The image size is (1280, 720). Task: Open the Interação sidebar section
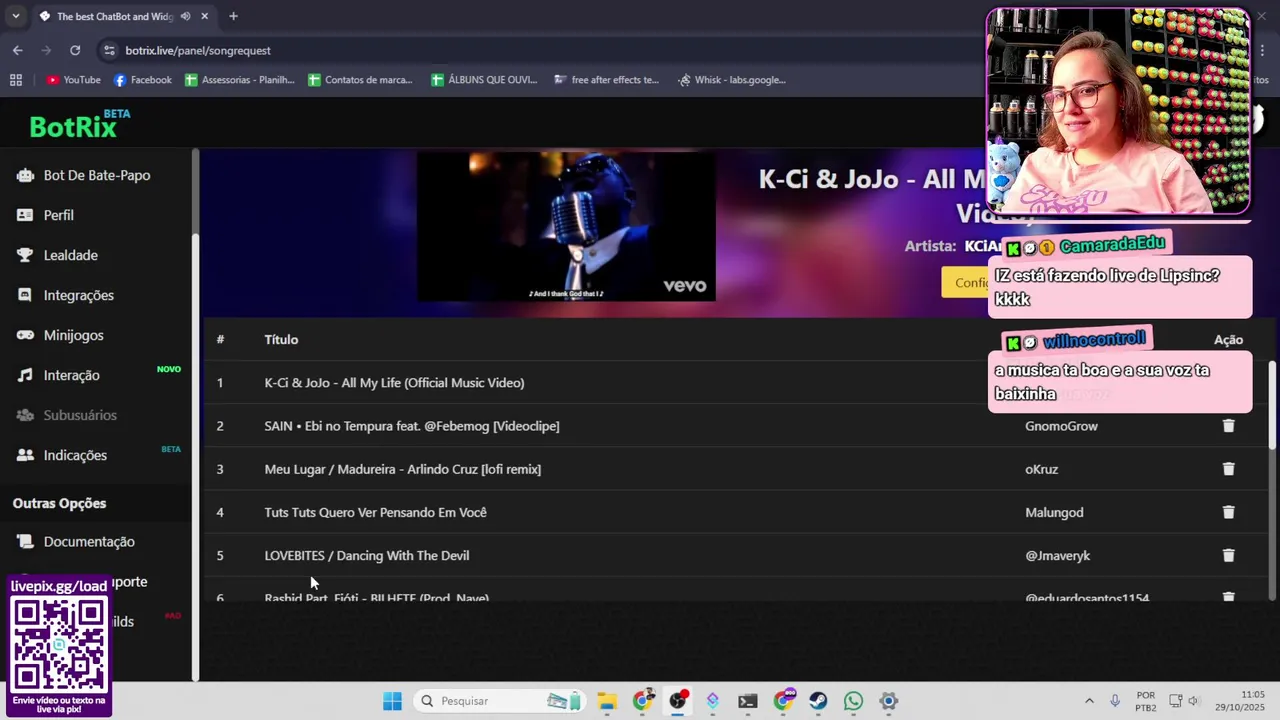tap(72, 375)
